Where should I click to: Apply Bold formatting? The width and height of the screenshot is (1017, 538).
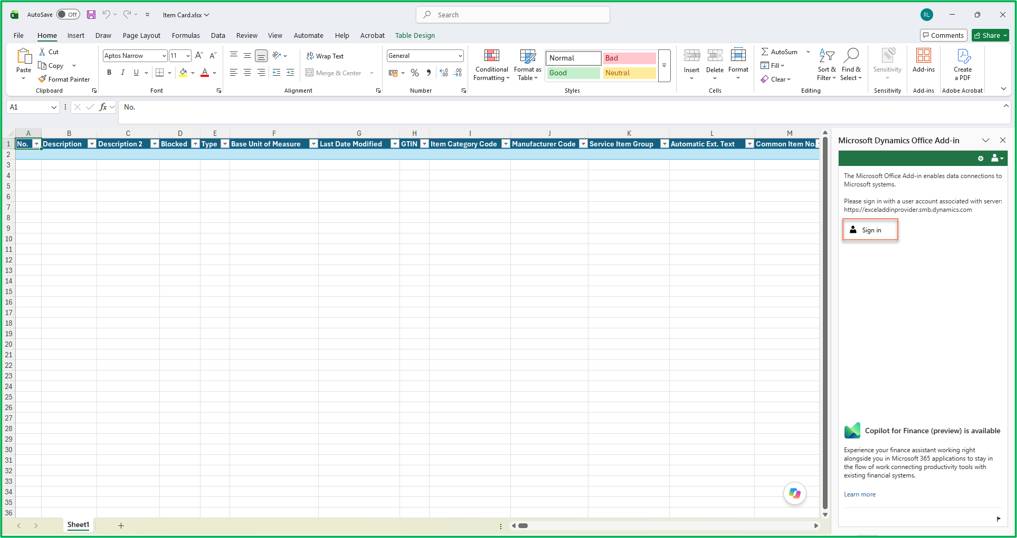point(109,73)
